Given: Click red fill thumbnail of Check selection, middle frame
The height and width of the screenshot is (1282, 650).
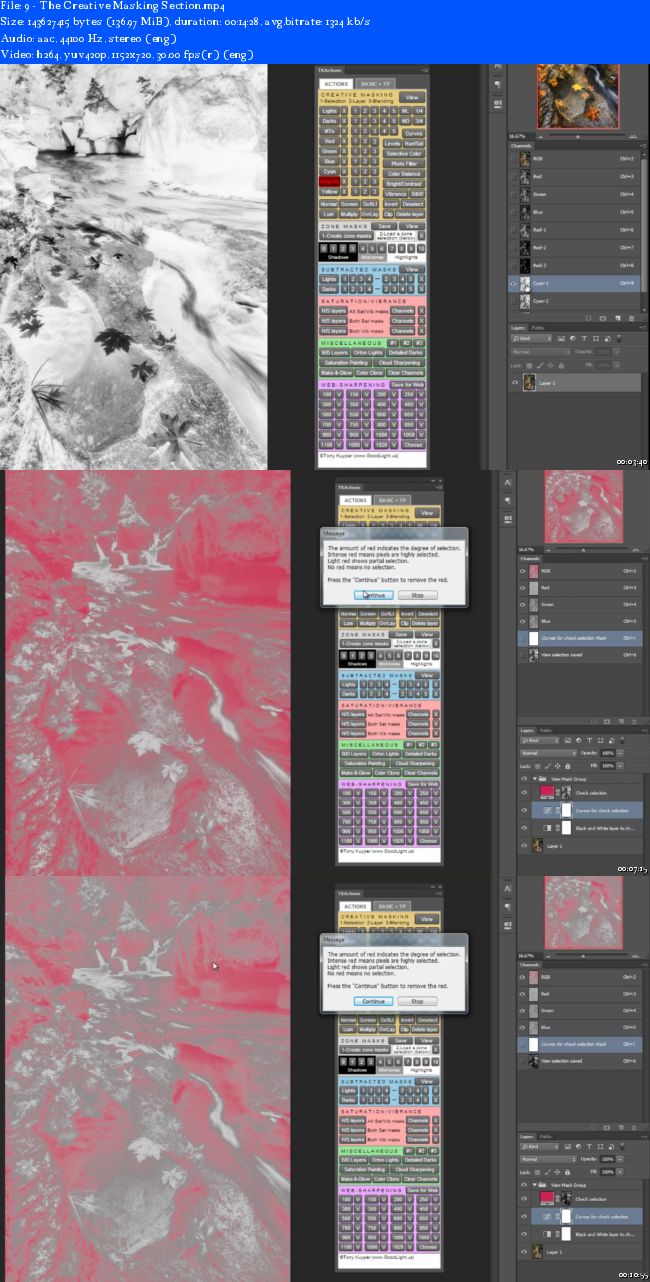Looking at the screenshot, I should pyautogui.click(x=547, y=792).
